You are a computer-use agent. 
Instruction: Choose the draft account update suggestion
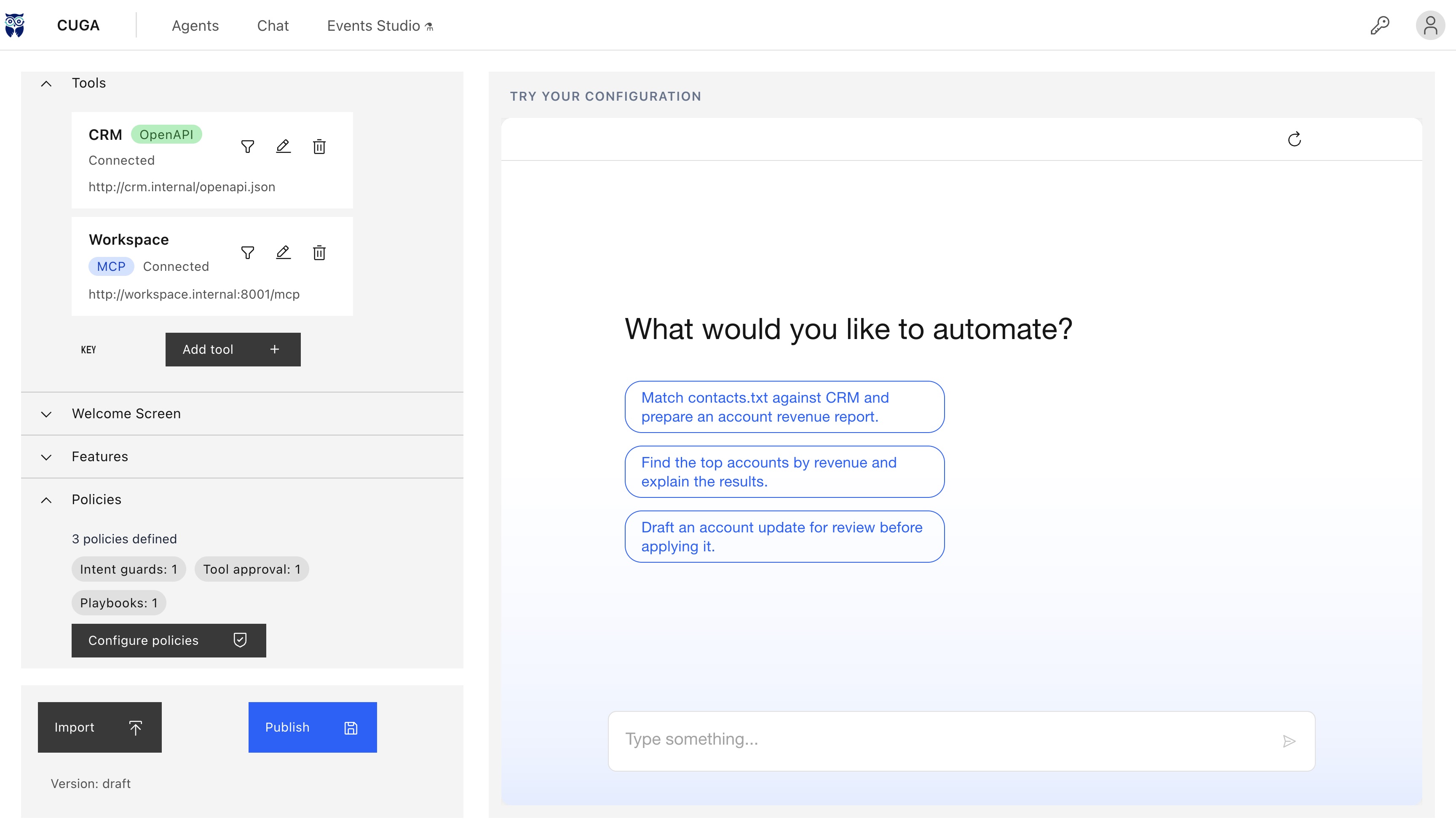pyautogui.click(x=784, y=537)
